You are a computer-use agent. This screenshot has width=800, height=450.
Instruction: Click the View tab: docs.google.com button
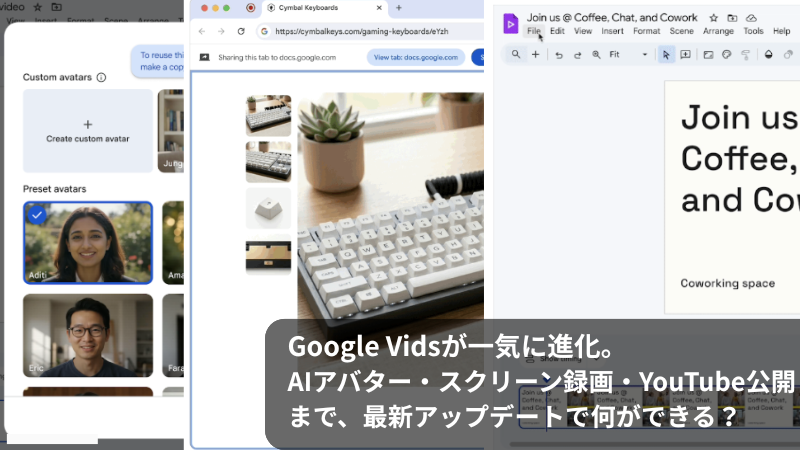click(x=415, y=58)
